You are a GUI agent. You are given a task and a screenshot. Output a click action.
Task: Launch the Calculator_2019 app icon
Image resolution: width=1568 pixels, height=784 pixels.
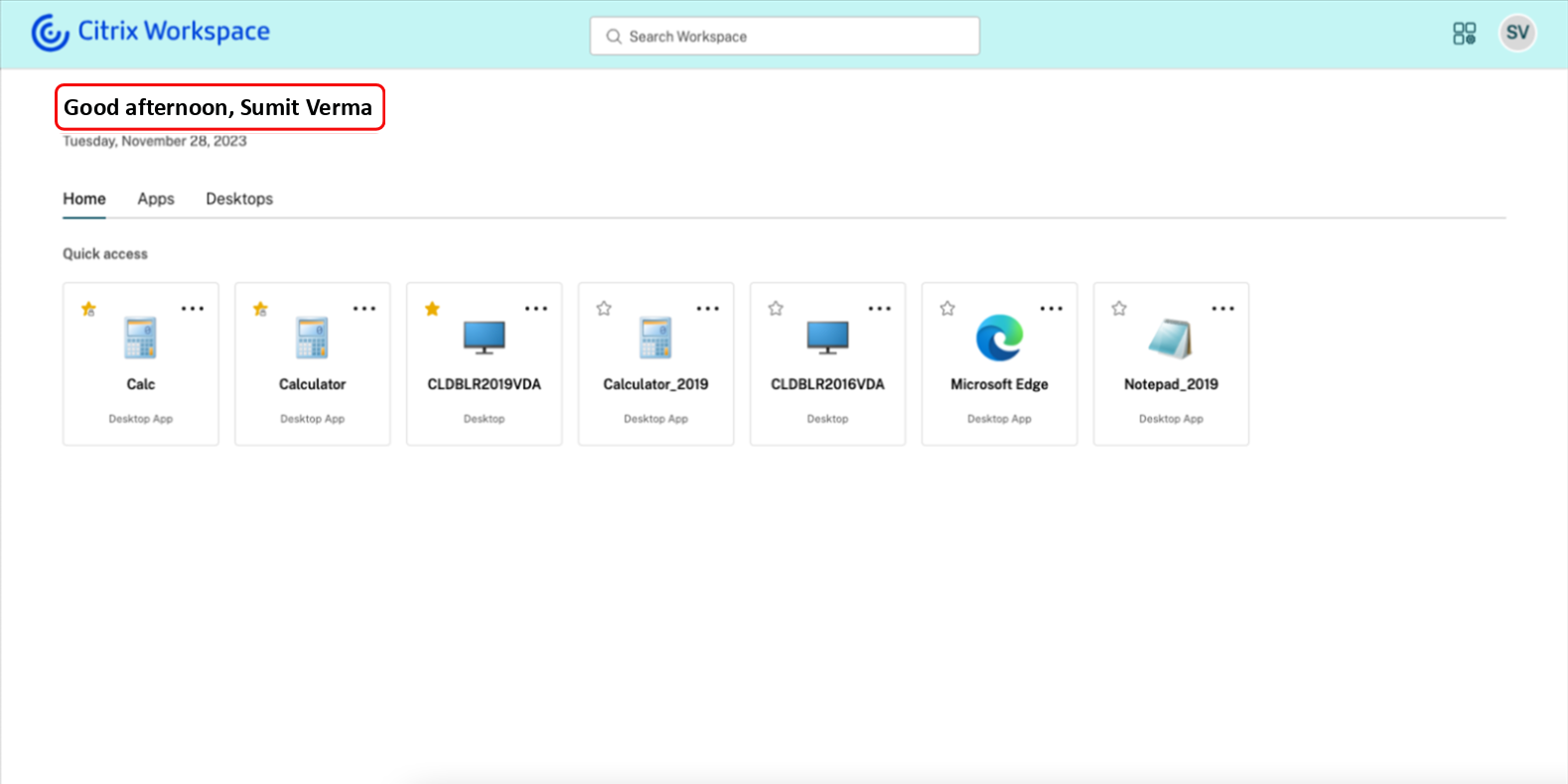click(x=656, y=337)
